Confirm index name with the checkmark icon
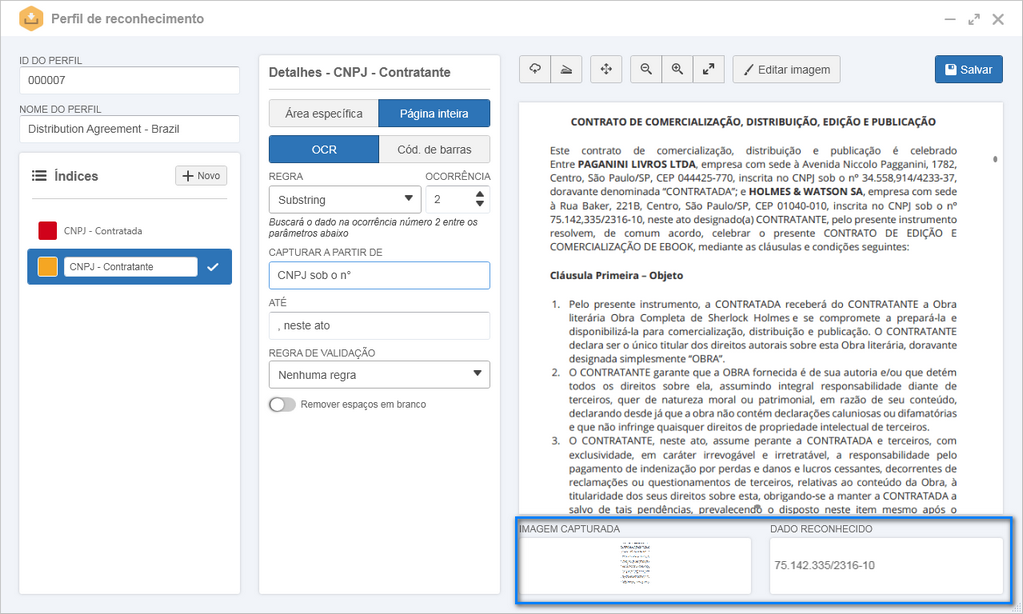 (213, 267)
